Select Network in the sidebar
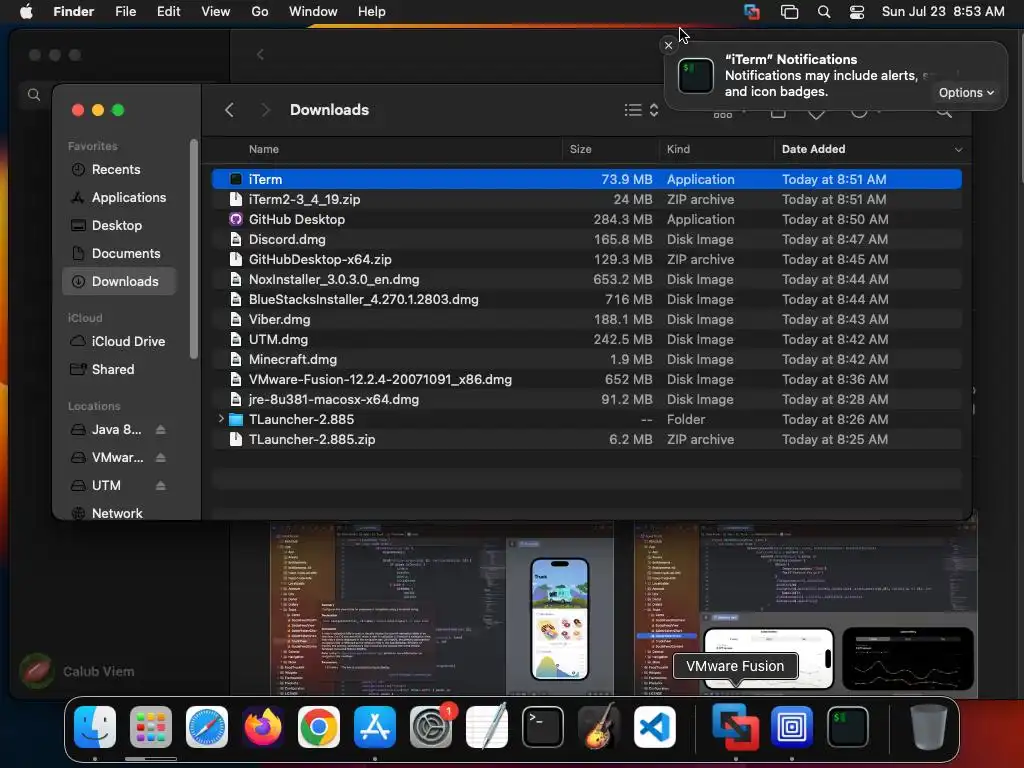This screenshot has width=1024, height=768. (119, 513)
